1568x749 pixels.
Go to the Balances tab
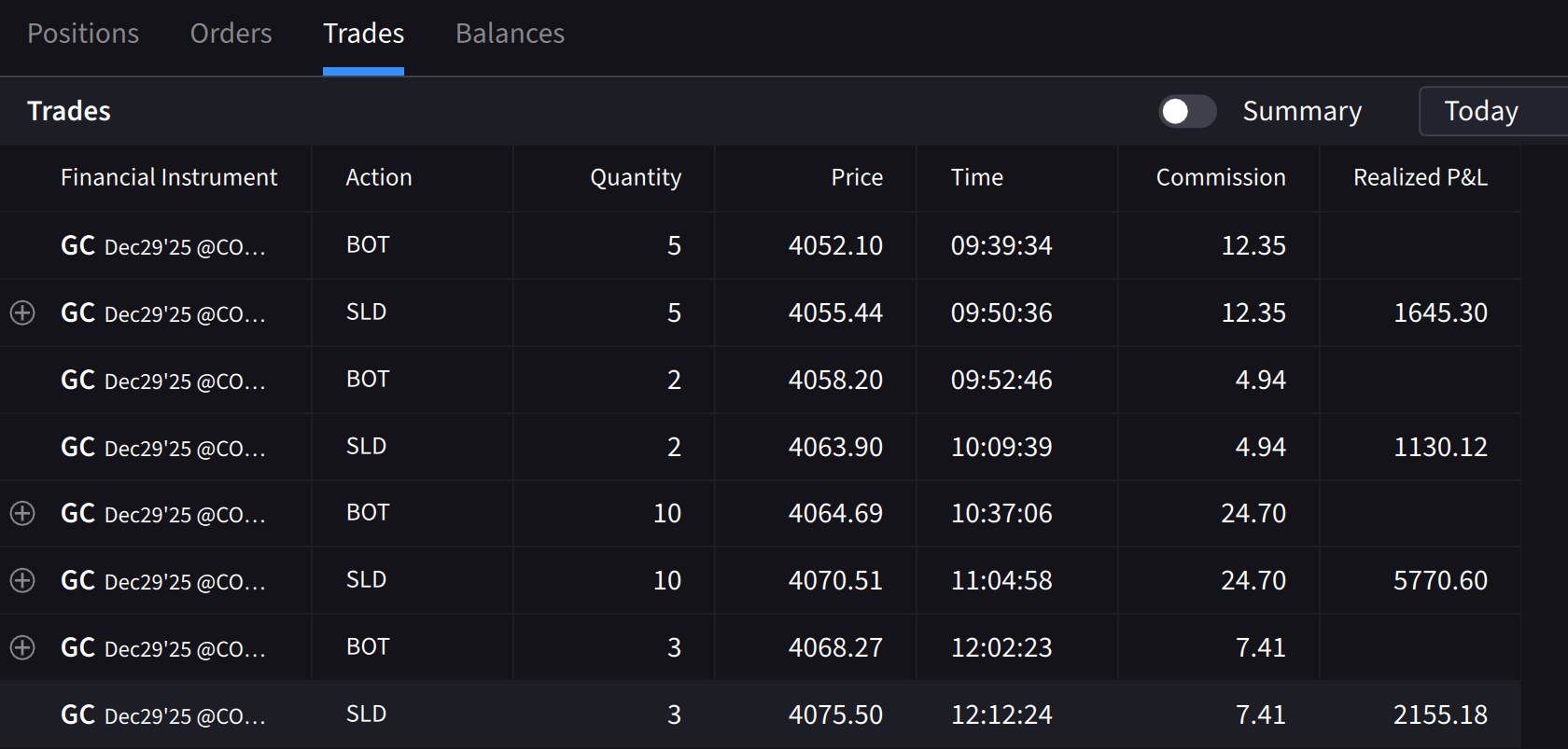(510, 34)
